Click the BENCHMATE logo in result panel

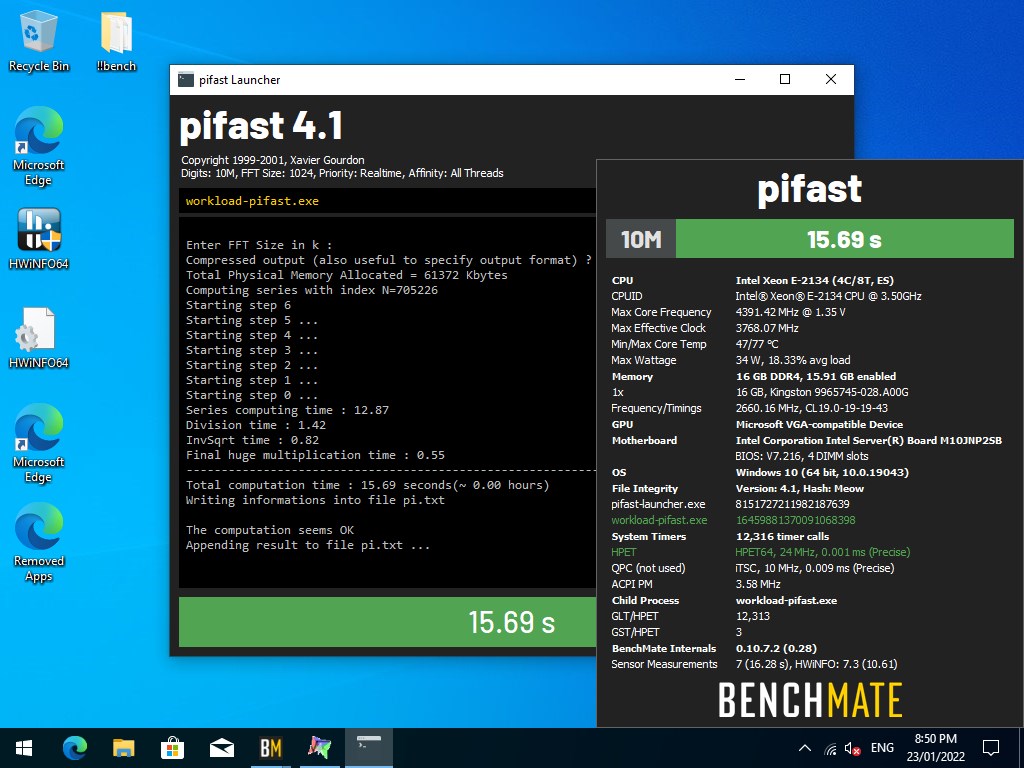810,699
